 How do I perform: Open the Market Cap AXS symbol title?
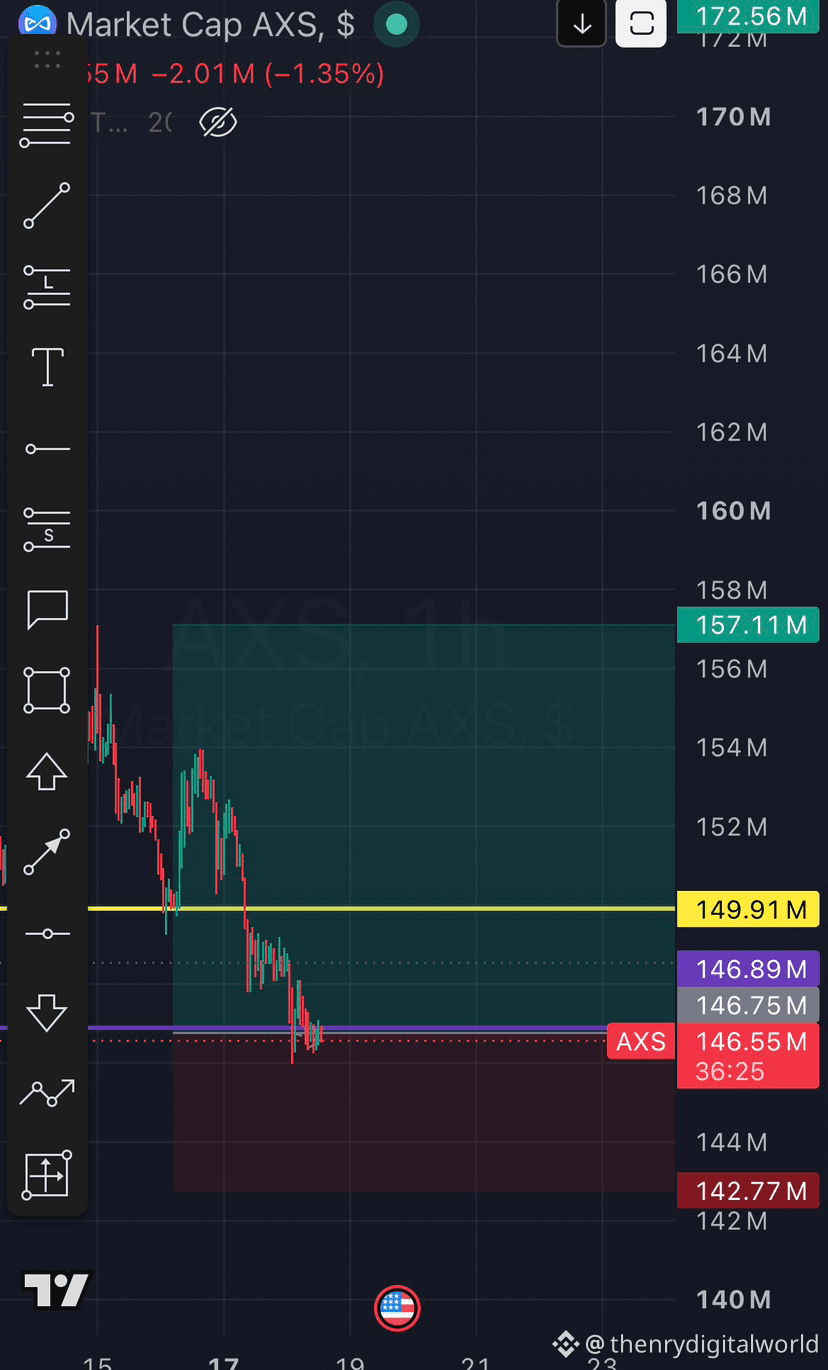click(210, 24)
